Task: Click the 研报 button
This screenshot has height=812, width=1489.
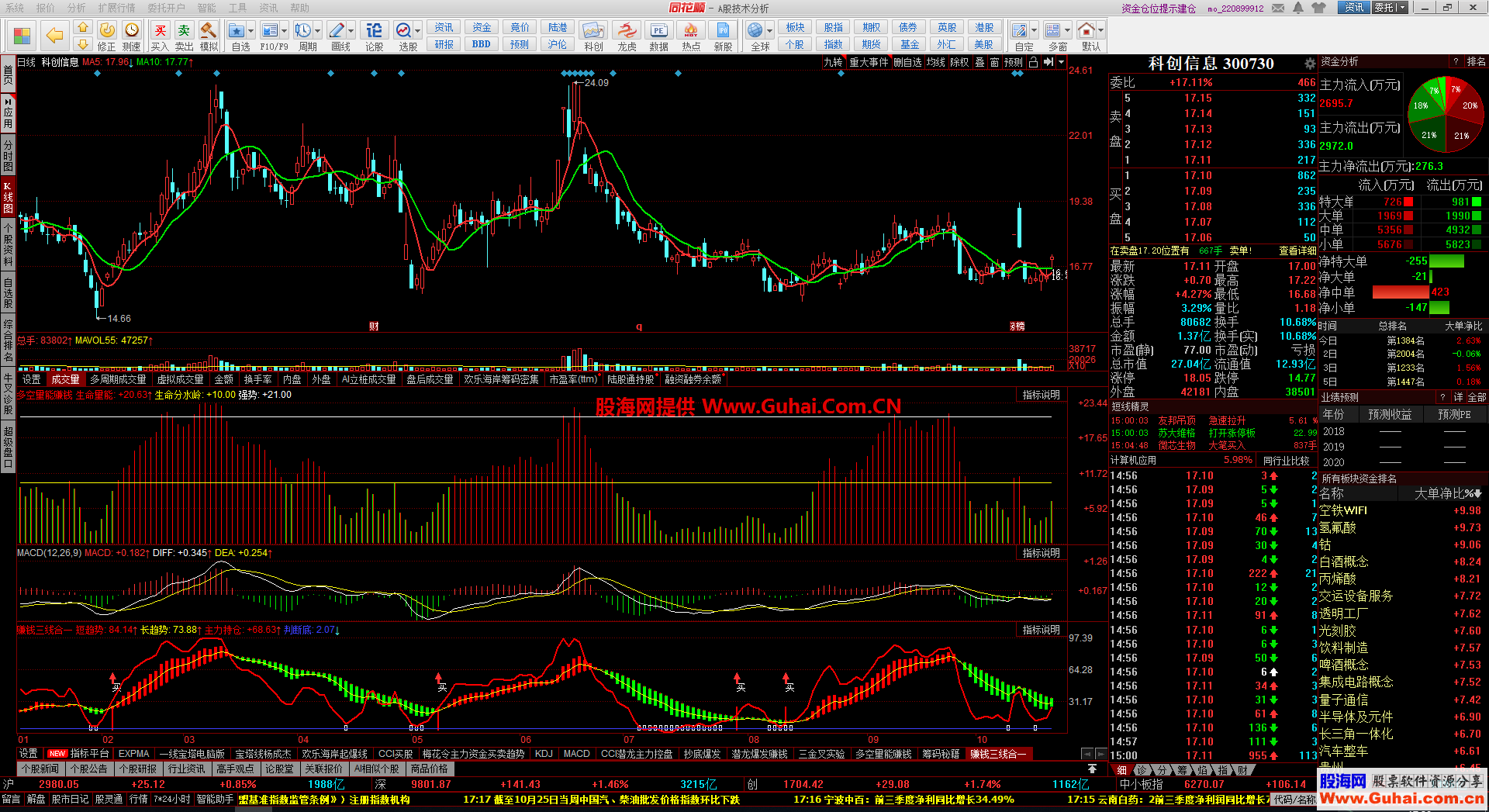Action: point(444,44)
